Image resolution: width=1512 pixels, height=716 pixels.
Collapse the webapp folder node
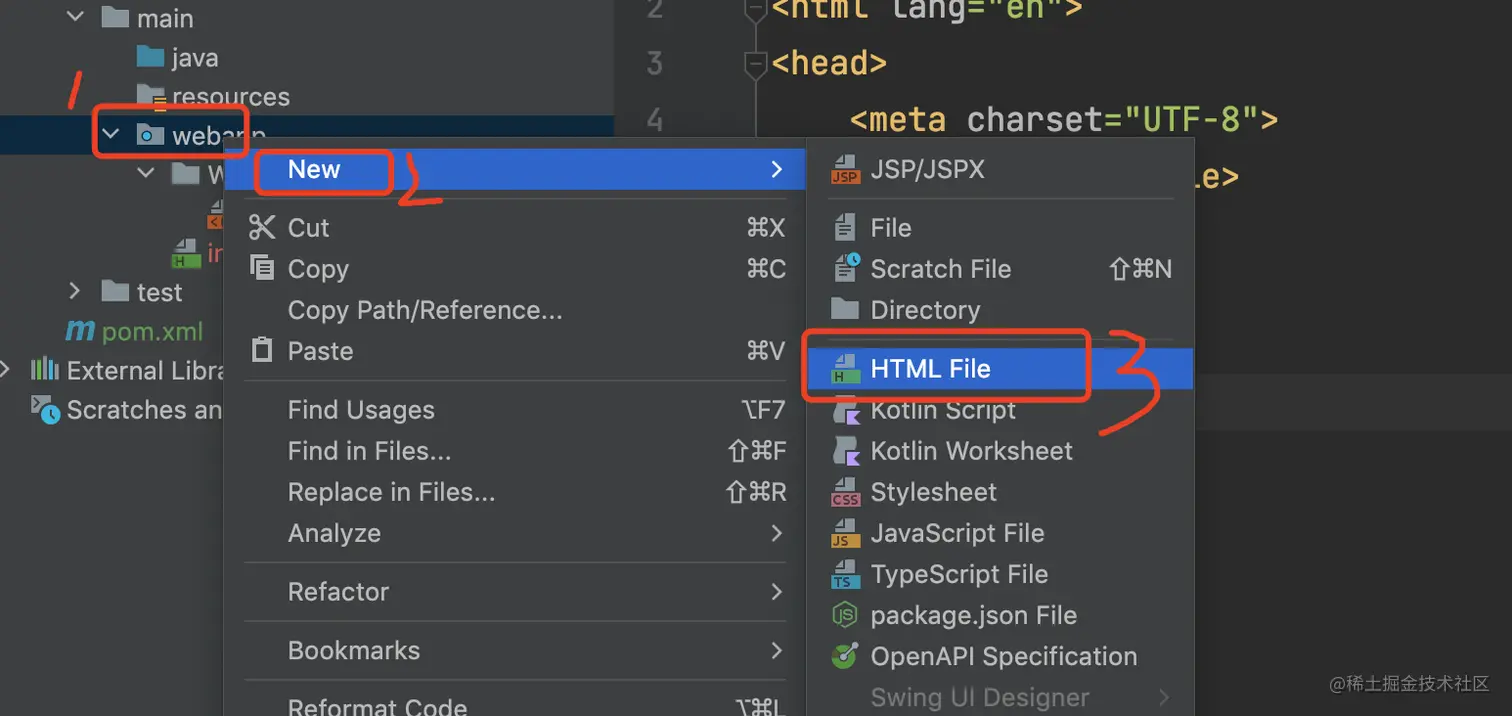tap(111, 135)
